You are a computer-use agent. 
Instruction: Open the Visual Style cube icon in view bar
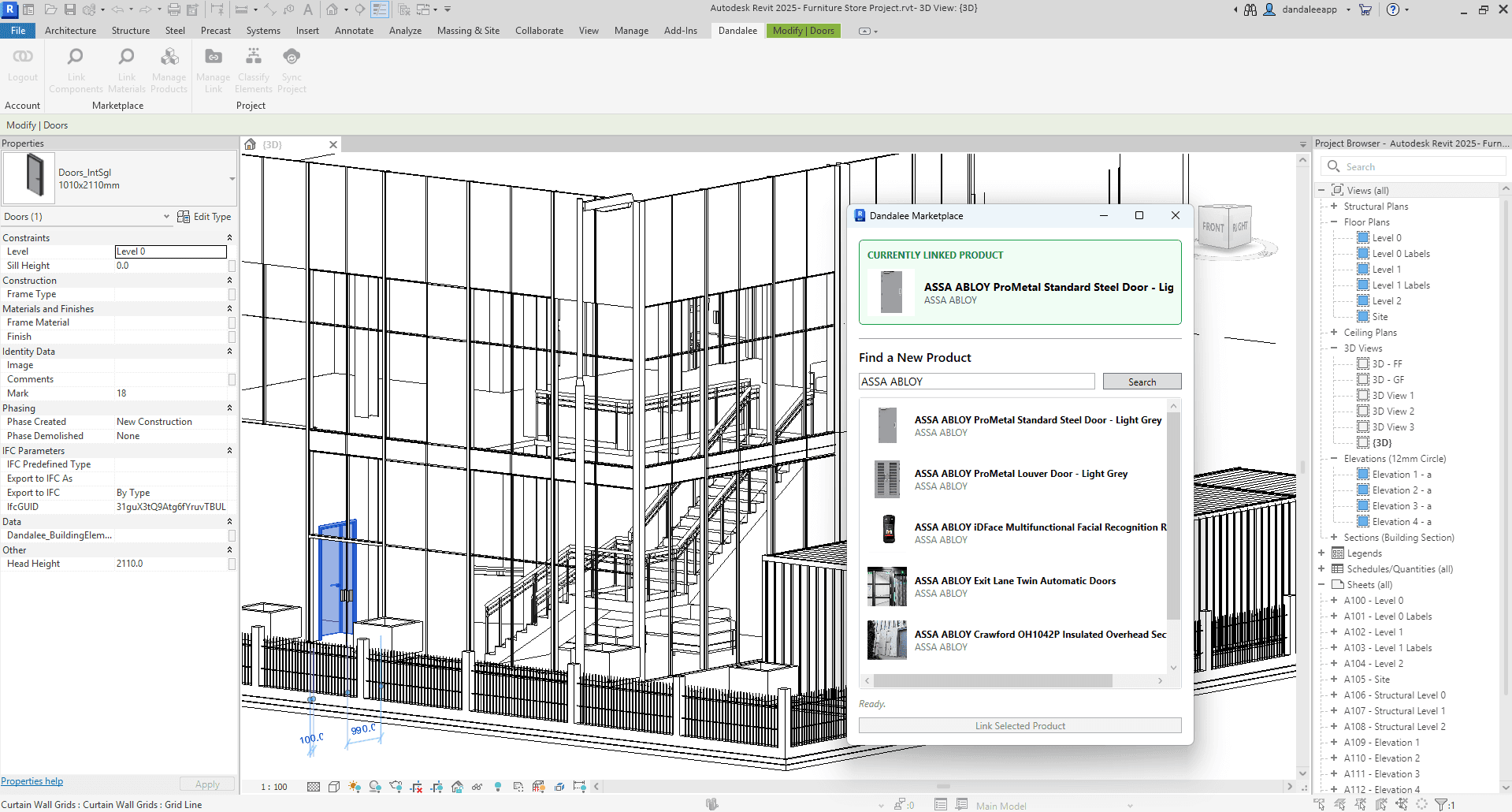point(334,787)
